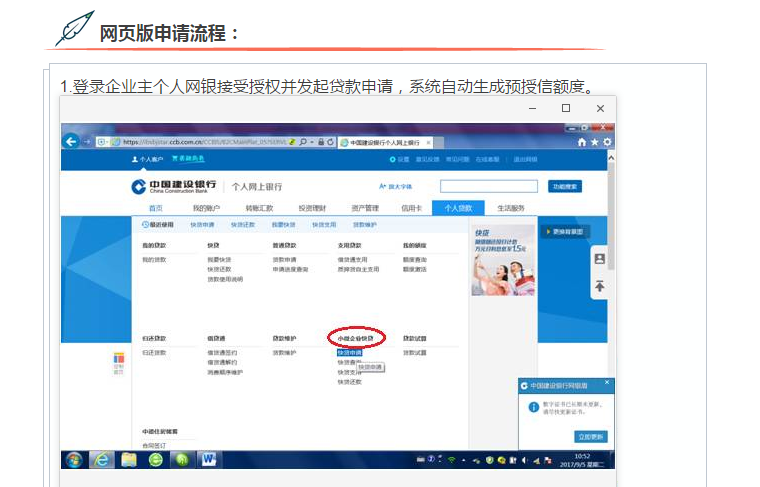Switch to the 转账汇款 tab
Screen dimensions: 760x487
259,208
